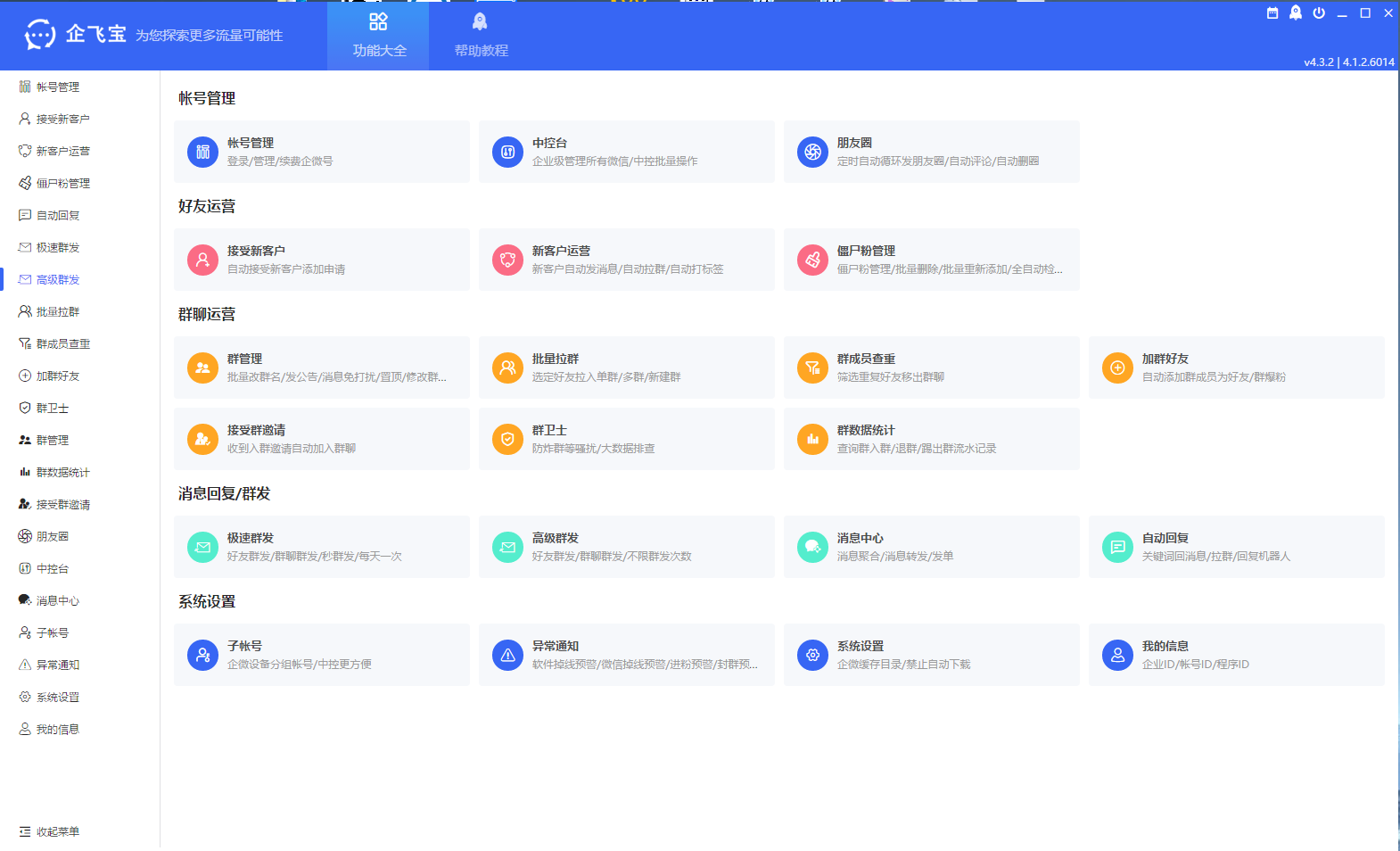
Task: Click the 僵尸粉管理 card icon
Action: [x=812, y=260]
